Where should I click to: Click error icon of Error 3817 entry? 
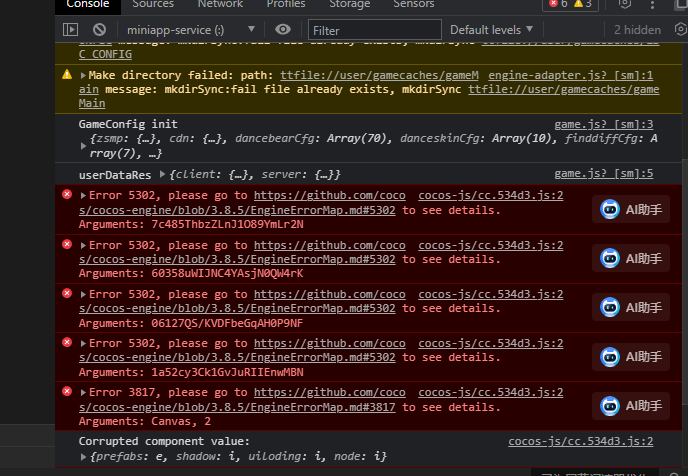[67, 391]
